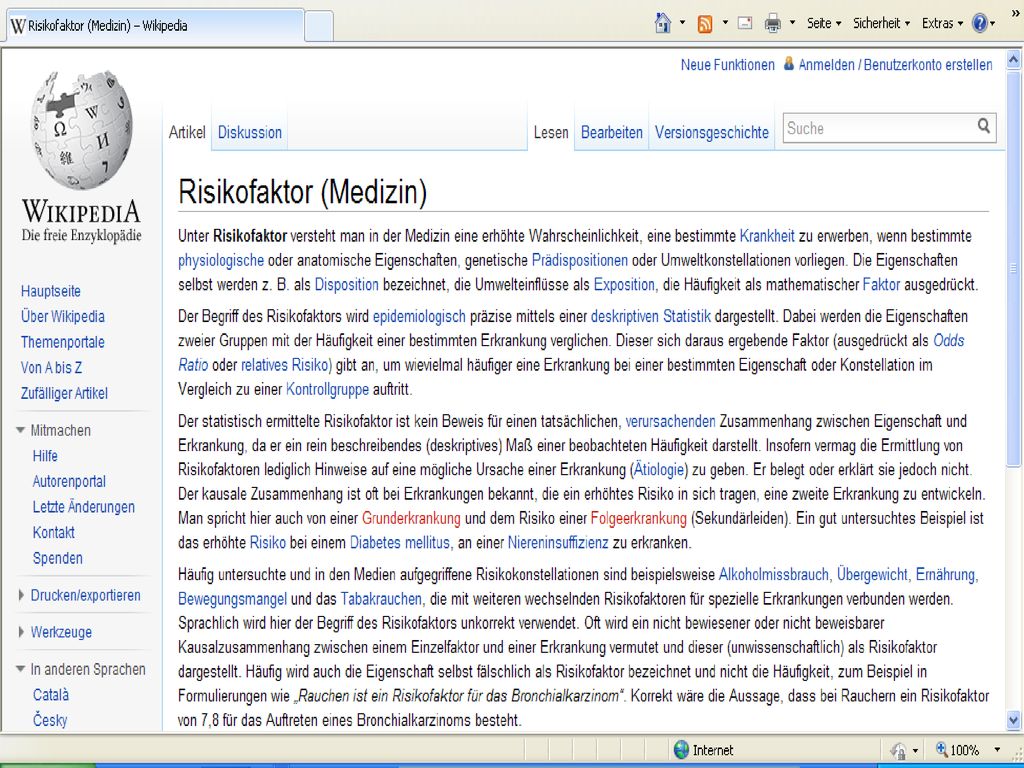
Task: Click the Home icon in IE toolbar
Action: [x=663, y=24]
